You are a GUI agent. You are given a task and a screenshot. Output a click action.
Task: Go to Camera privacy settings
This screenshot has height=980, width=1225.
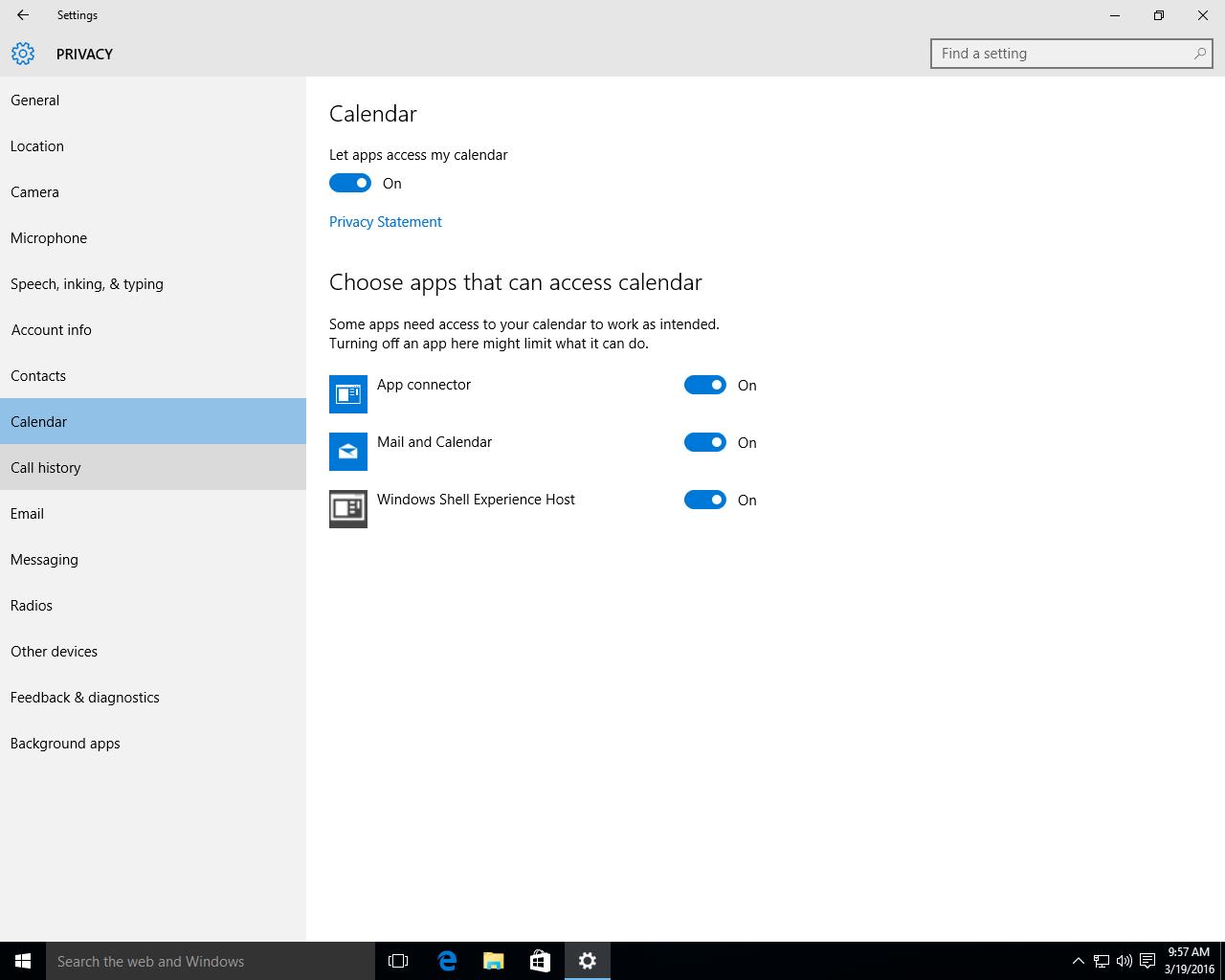[153, 191]
